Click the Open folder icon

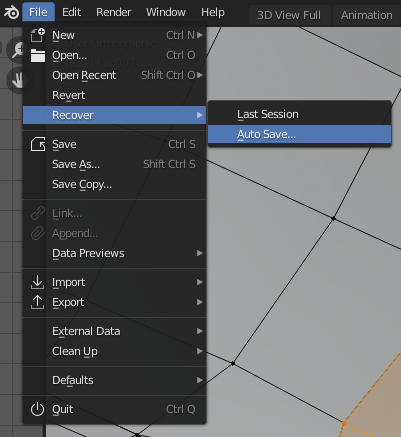[x=38, y=55]
